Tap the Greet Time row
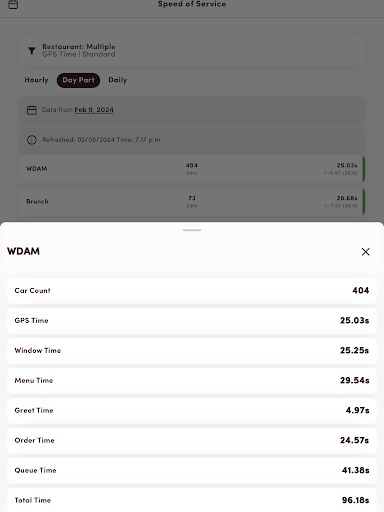The width and height of the screenshot is (384, 512). [192, 411]
